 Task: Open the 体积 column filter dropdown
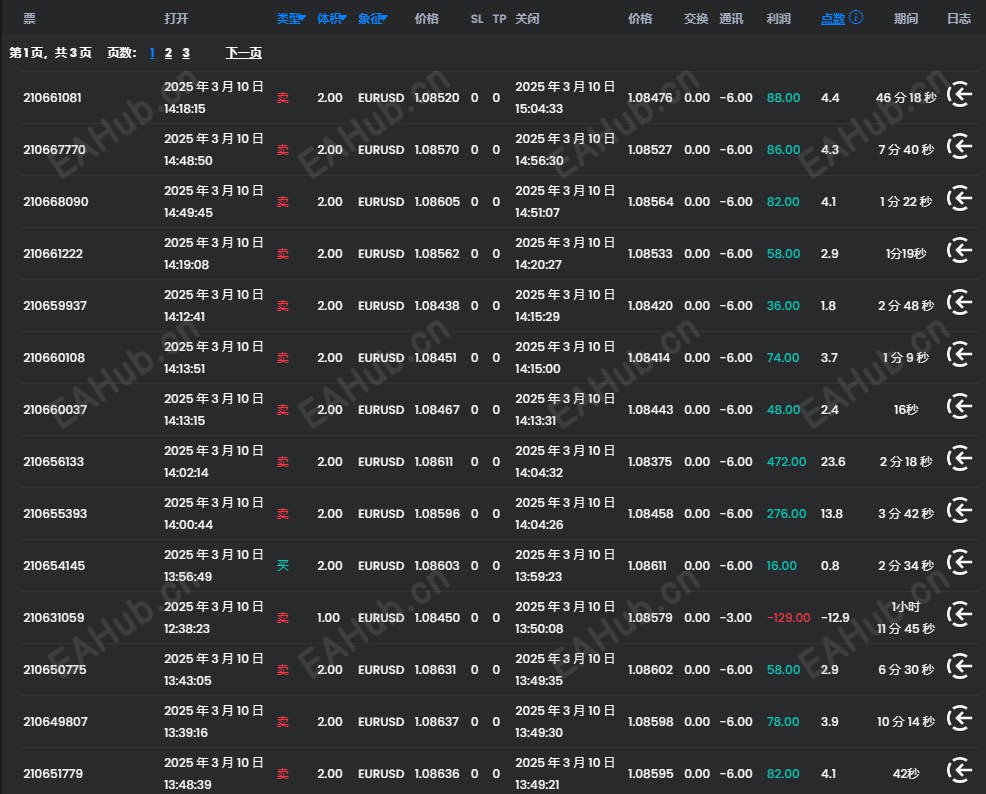pos(345,18)
